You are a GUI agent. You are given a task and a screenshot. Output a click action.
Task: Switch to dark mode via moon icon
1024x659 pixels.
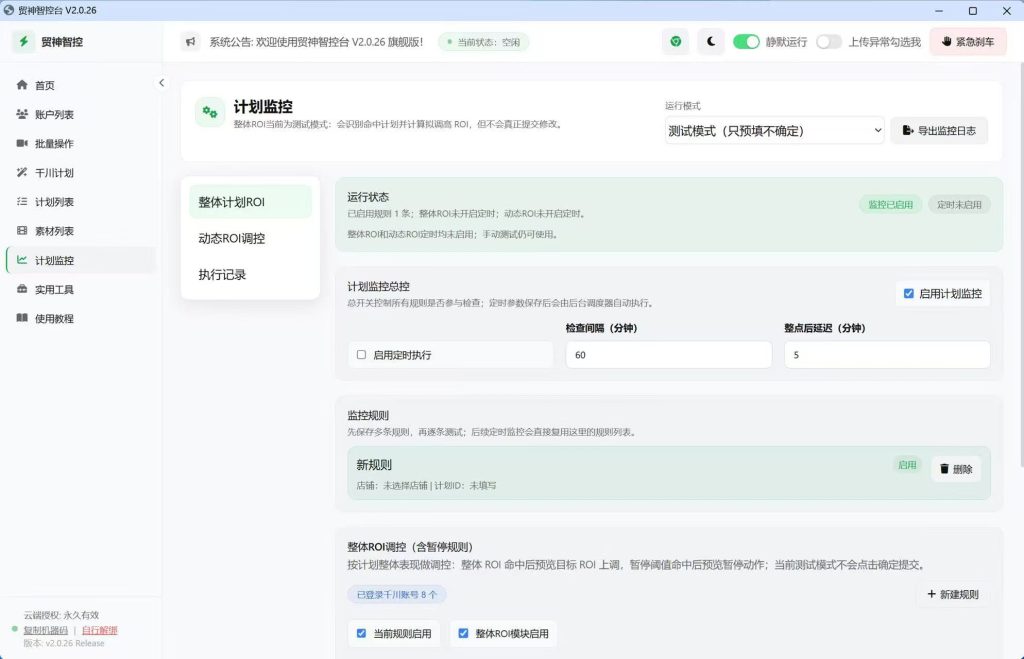point(711,42)
